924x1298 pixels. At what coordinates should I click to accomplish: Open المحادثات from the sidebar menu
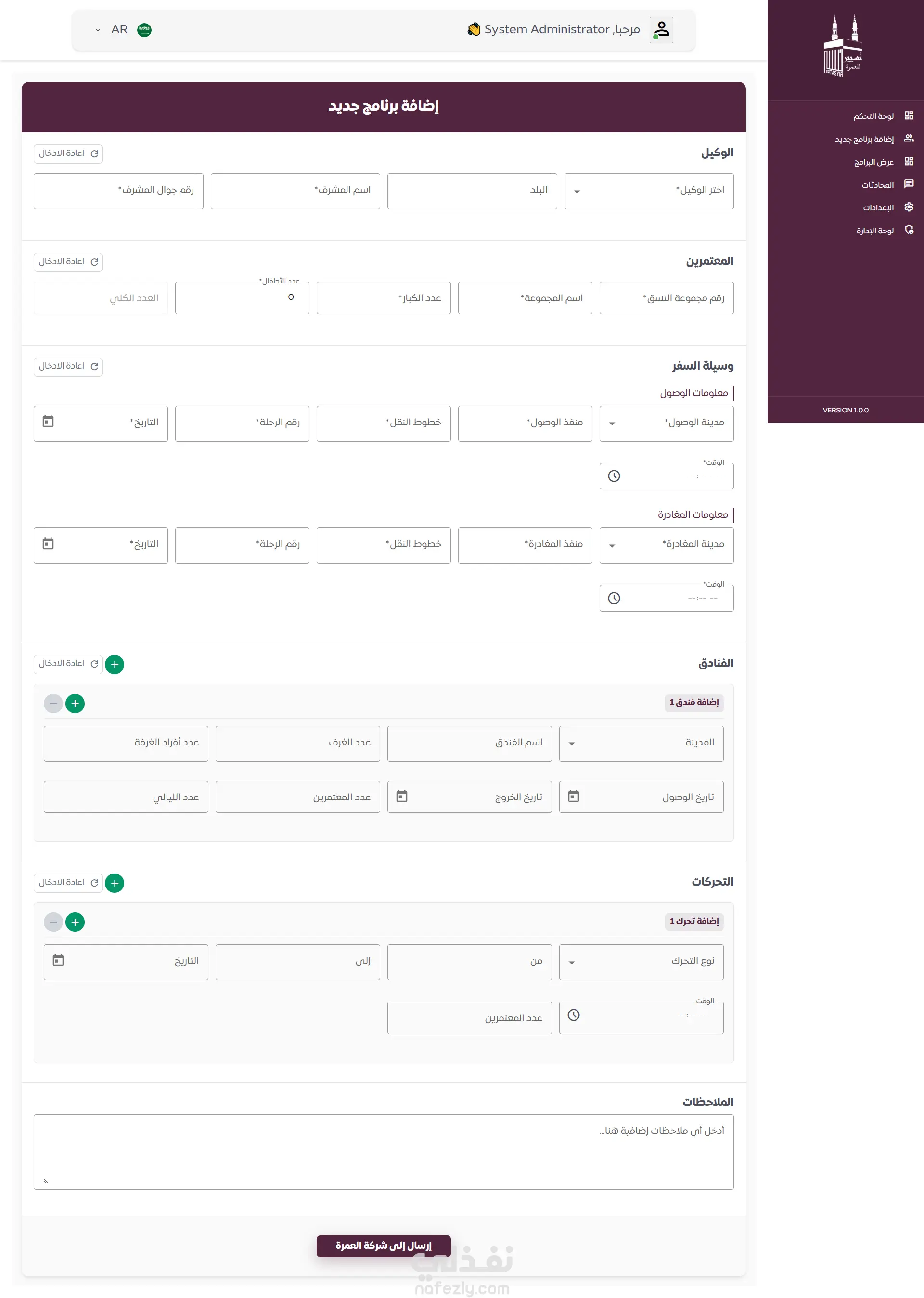pos(877,184)
